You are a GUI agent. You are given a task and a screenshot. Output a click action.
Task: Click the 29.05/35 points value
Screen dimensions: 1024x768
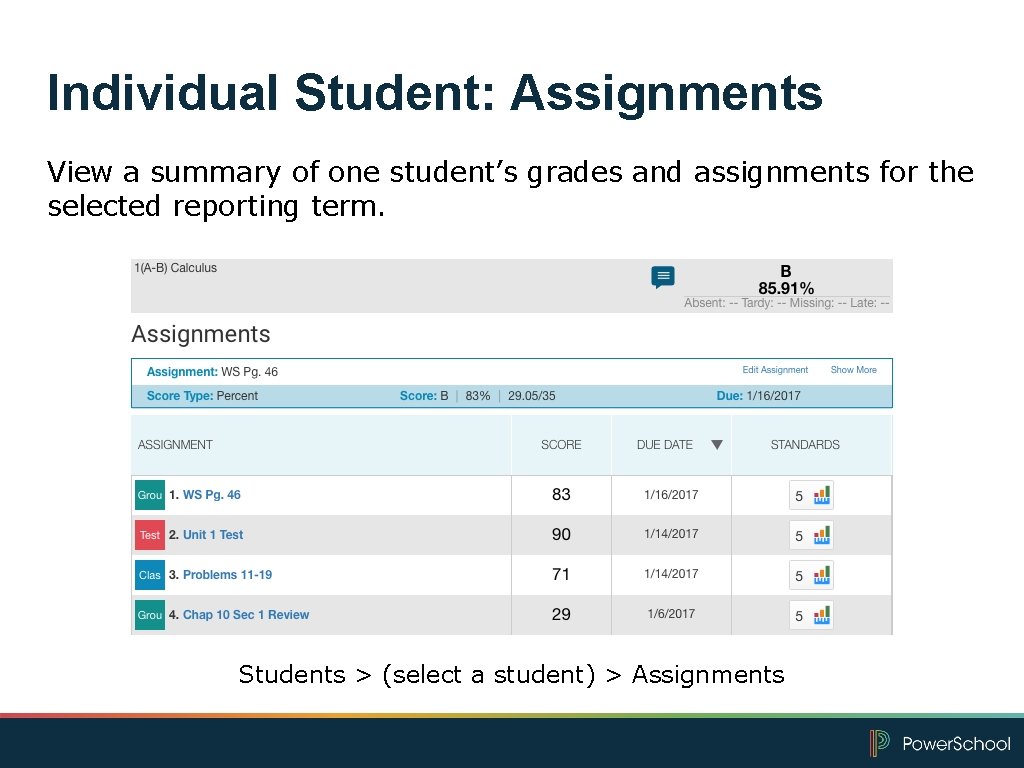[532, 396]
